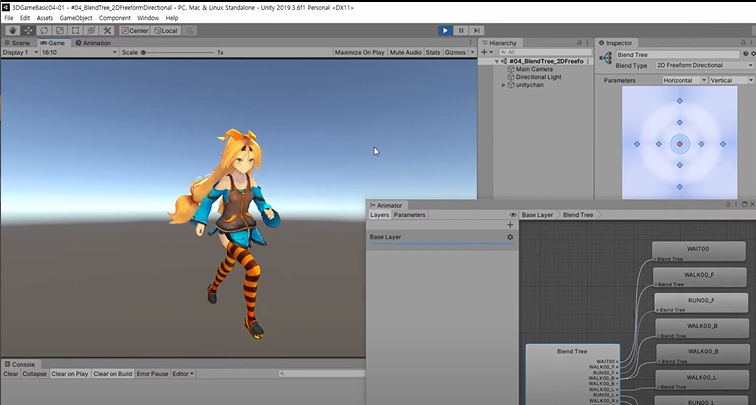Screen dimensions: 756x405
Task: Toggle Maximize On Play
Action: 360,52
